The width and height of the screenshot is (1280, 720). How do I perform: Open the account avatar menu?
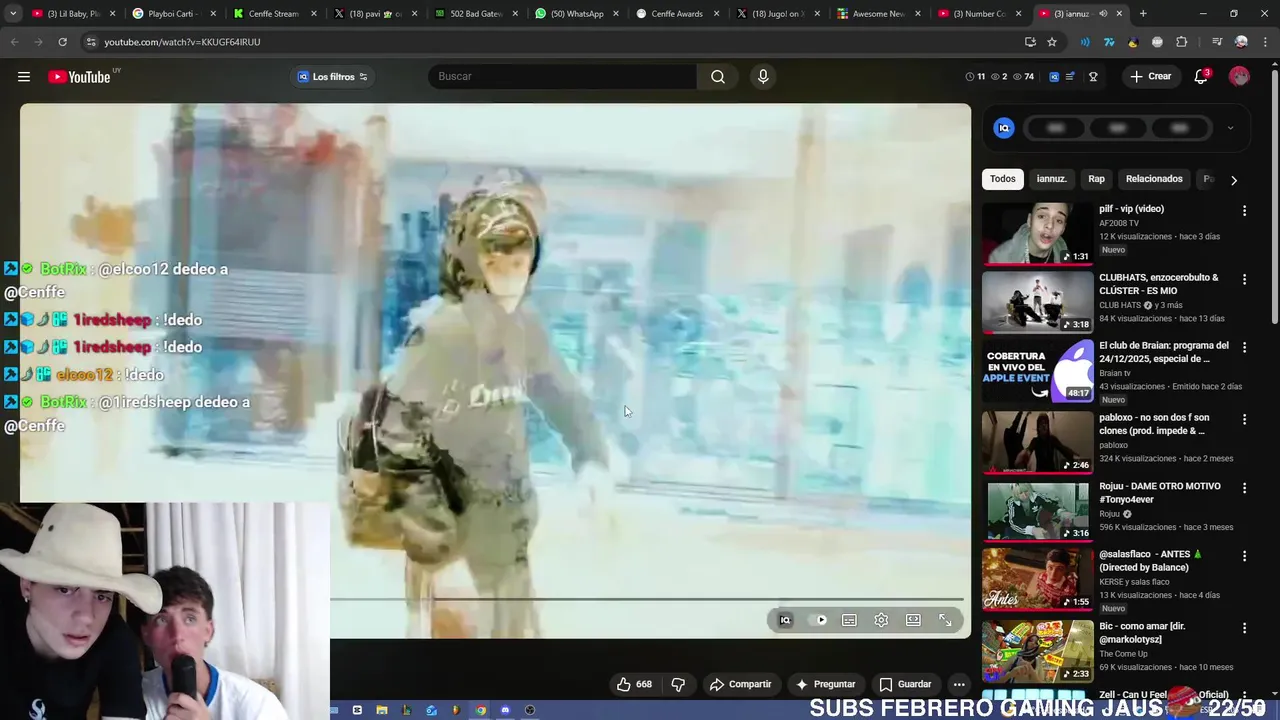point(1239,77)
